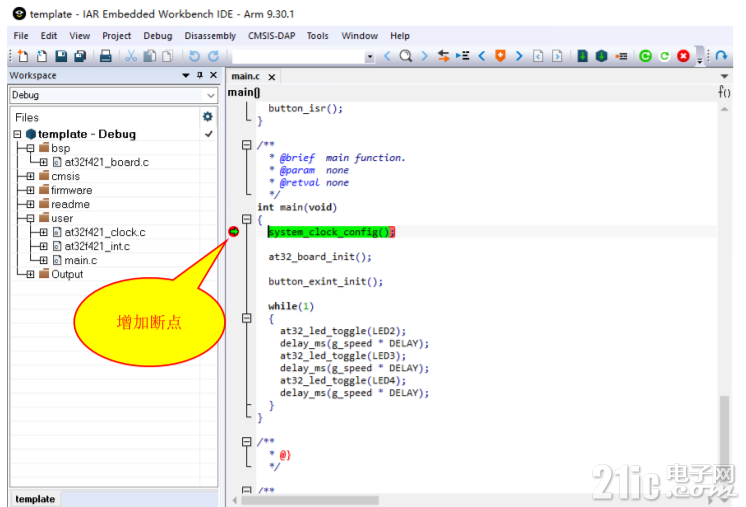Select at32f421_int.c in file tree

tap(97, 246)
